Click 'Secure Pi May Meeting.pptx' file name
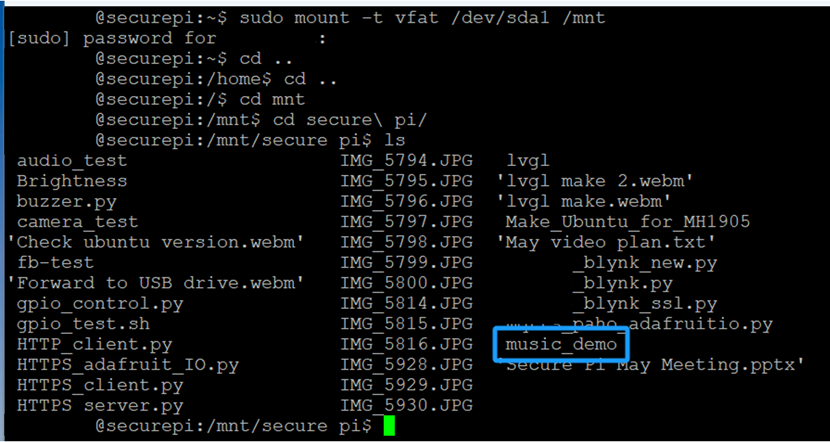Image resolution: width=830 pixels, height=442 pixels. tap(655, 366)
